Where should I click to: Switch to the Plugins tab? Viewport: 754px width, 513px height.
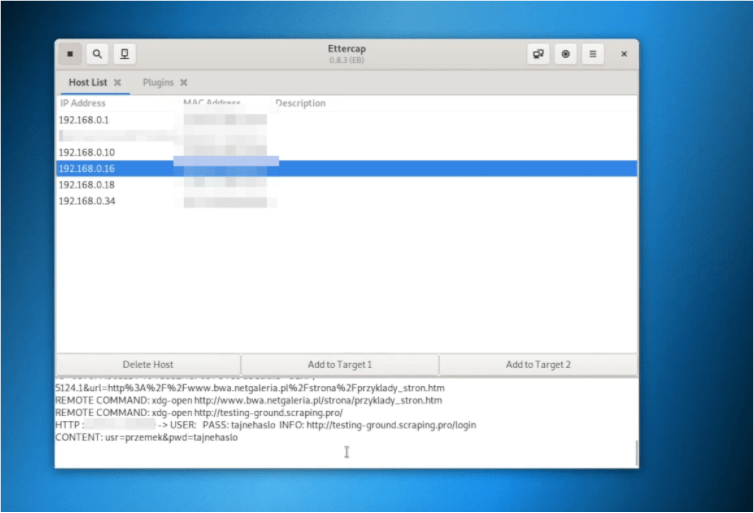[x=158, y=83]
